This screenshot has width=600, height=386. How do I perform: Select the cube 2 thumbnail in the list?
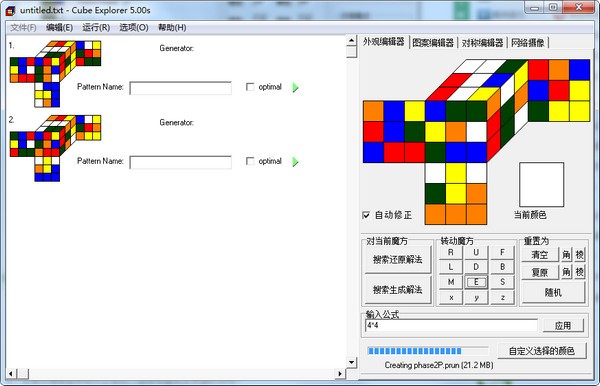[x=55, y=148]
